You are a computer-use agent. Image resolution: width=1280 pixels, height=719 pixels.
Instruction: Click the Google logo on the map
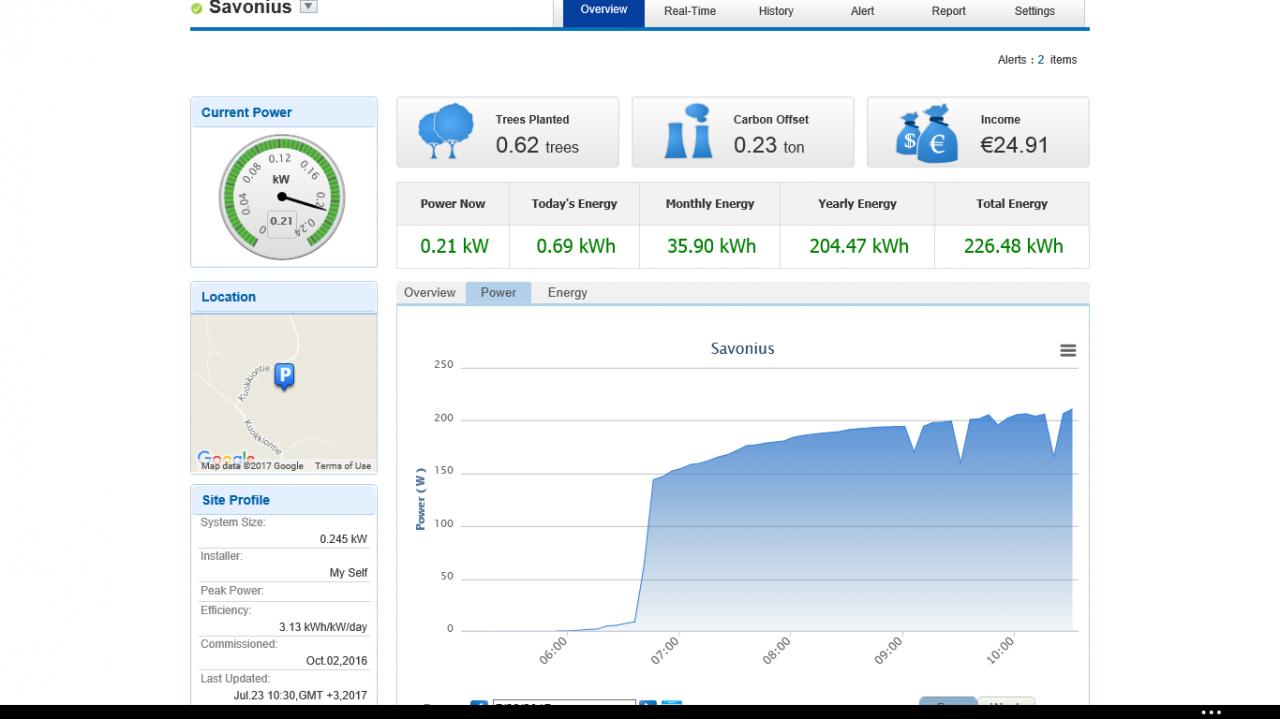click(x=225, y=459)
